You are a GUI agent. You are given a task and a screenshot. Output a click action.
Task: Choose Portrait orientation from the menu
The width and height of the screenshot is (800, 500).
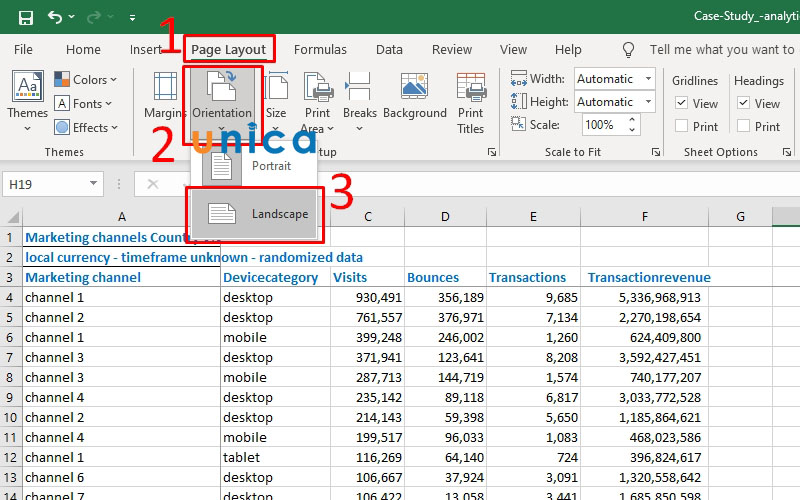pos(254,166)
